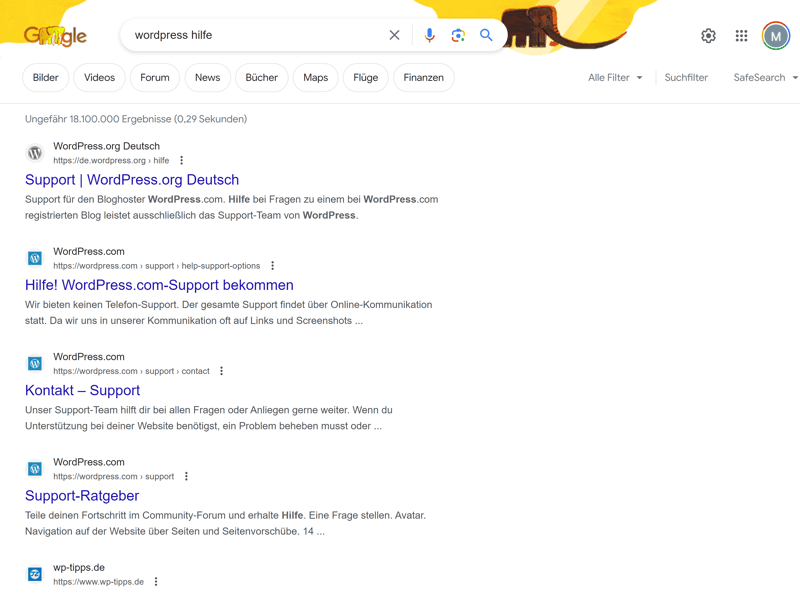Switch to the Bilder tab

(x=46, y=77)
